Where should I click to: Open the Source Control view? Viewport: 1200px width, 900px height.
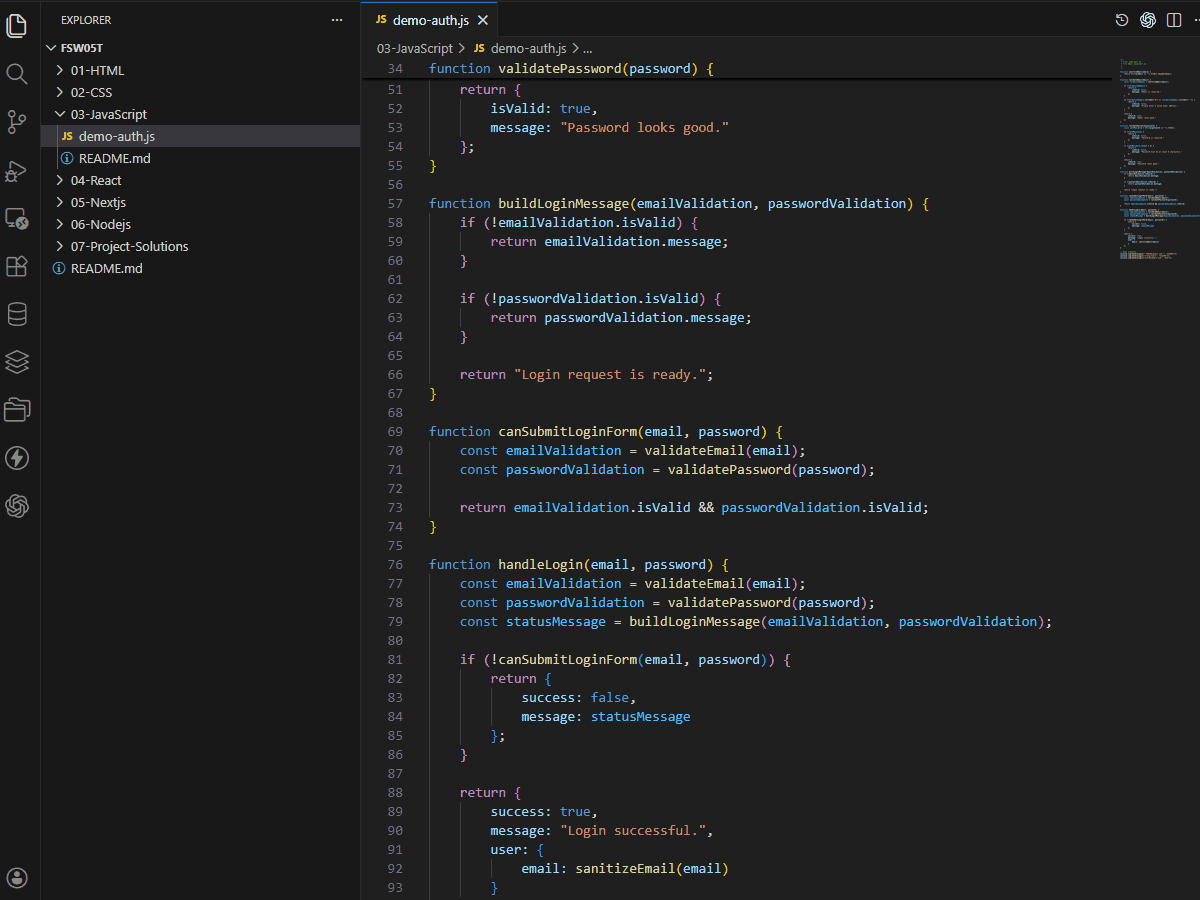pyautogui.click(x=17, y=121)
